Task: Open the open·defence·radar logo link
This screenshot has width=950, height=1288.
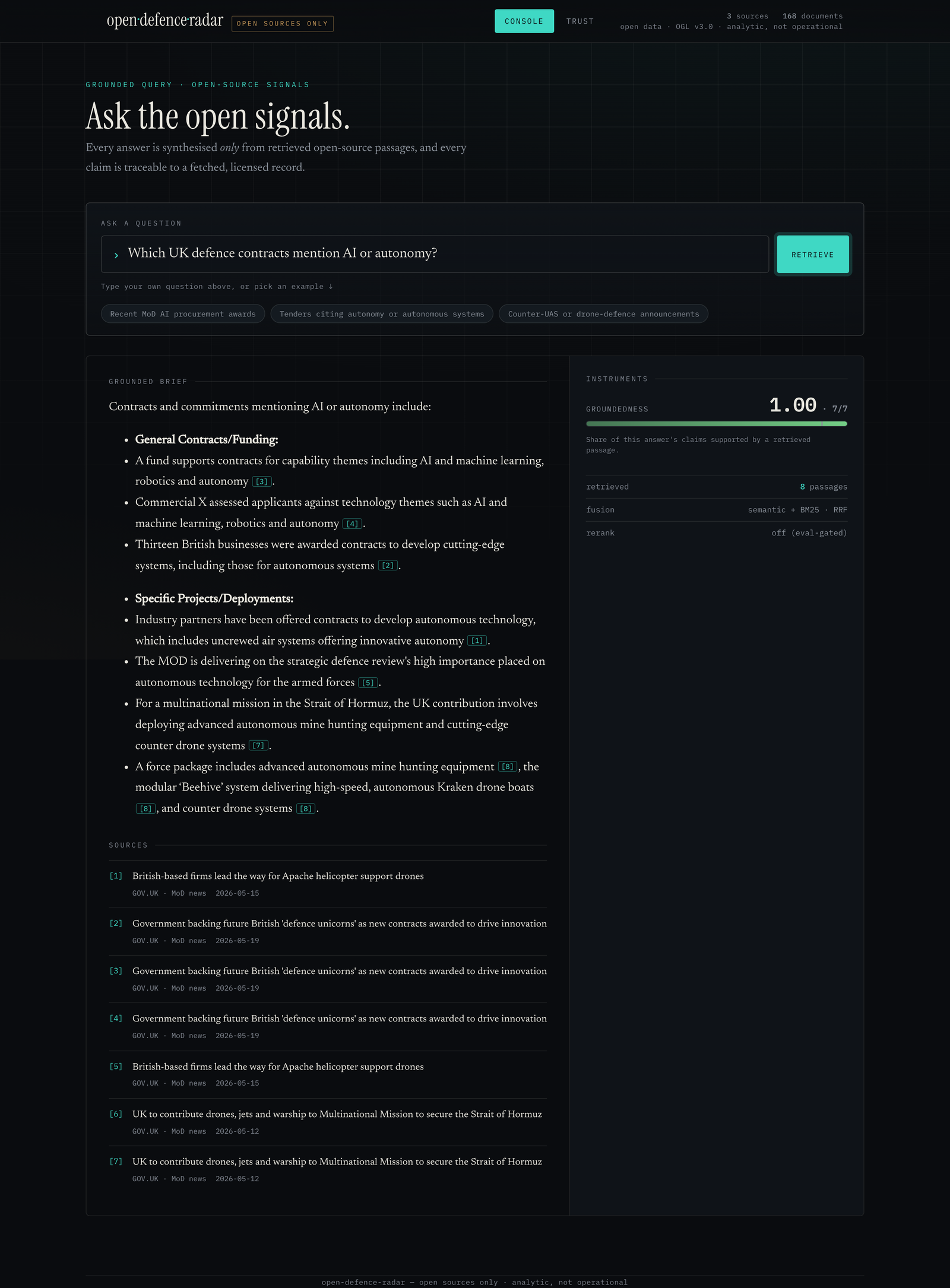Action: pos(165,21)
